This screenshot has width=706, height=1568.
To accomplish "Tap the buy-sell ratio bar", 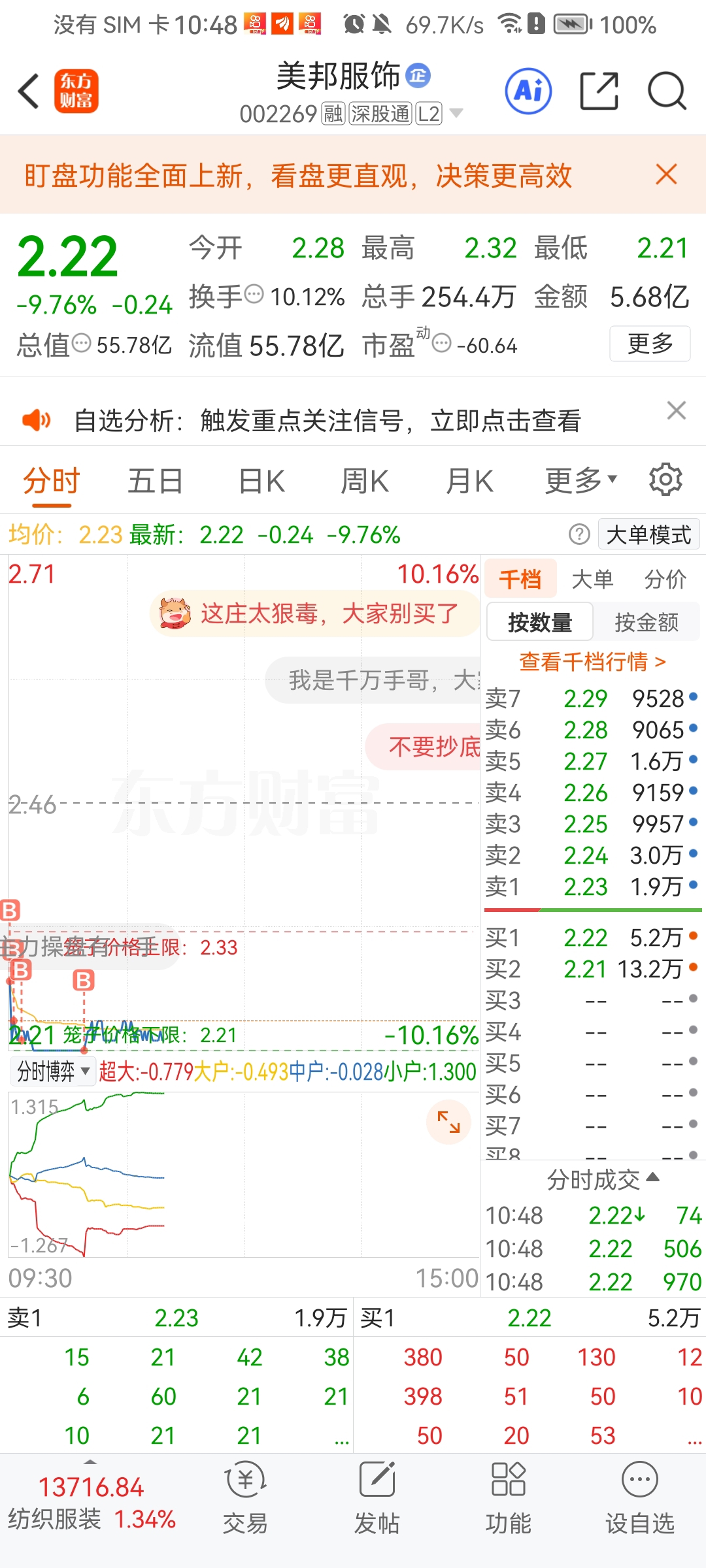I will [593, 909].
